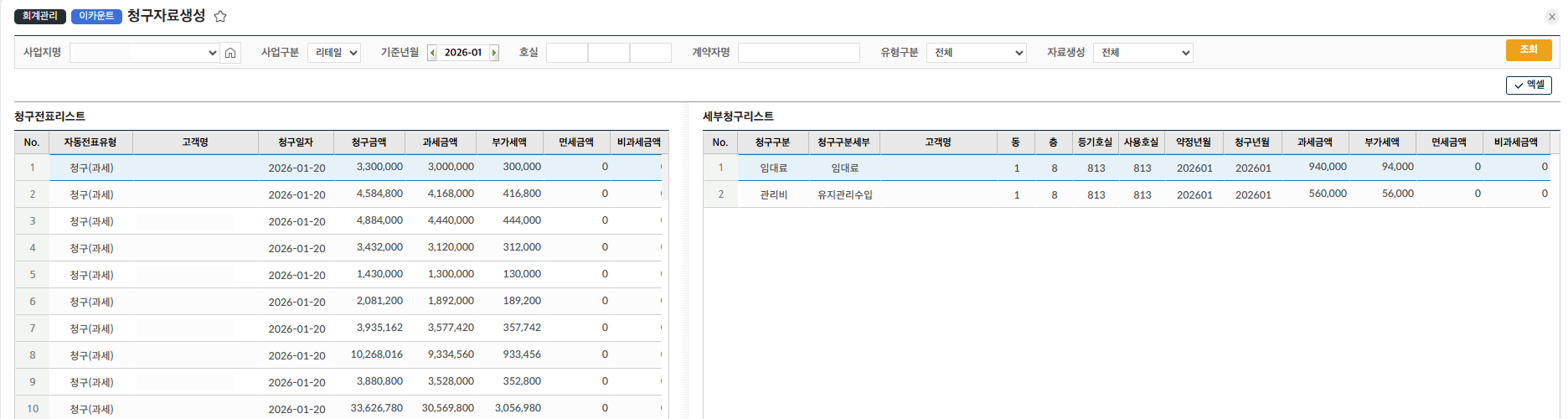This screenshot has width=1568, height=419.
Task: Go to next month in 기준년월
Action: 494,53
